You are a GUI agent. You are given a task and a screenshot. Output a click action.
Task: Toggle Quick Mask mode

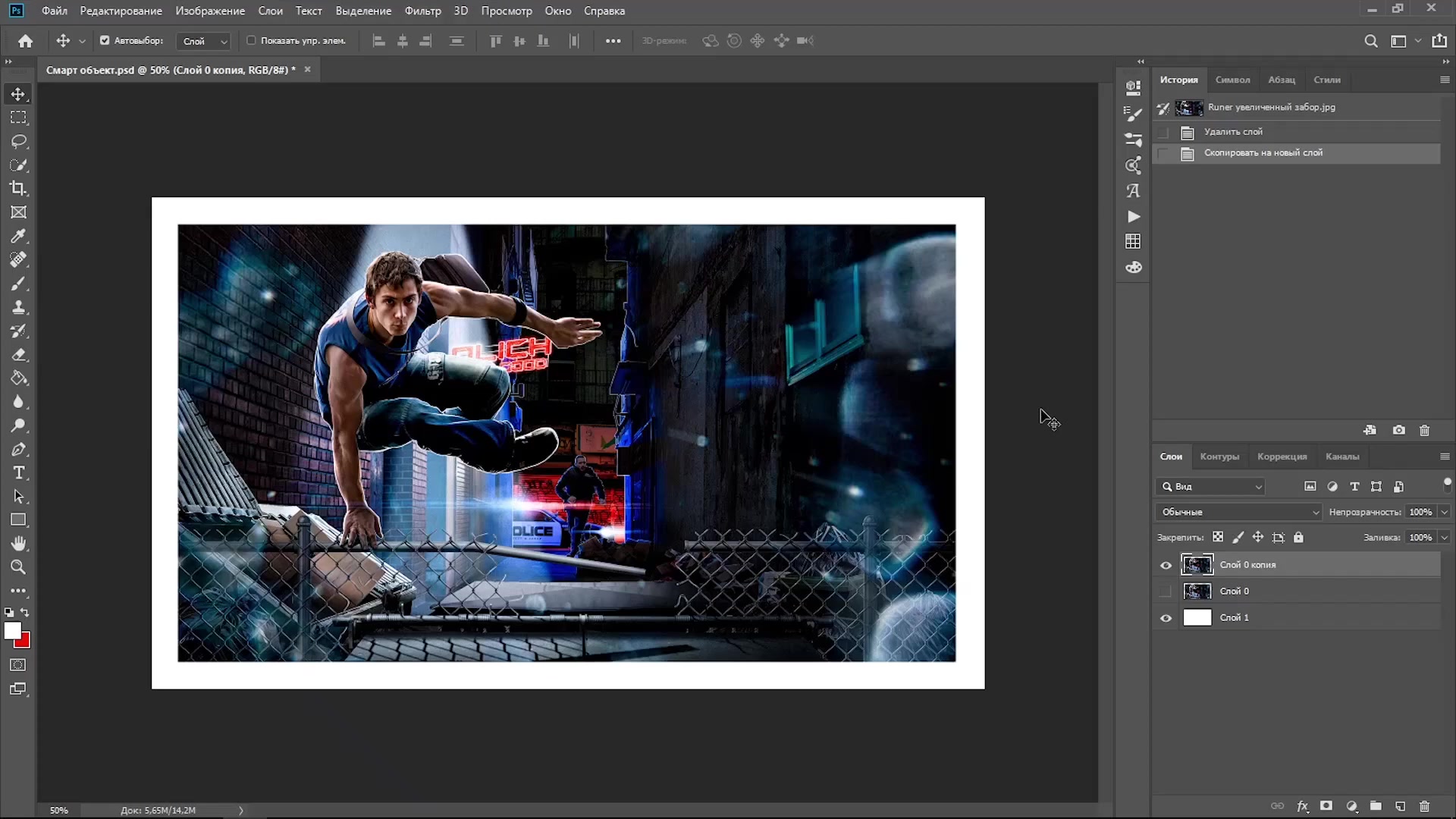[x=18, y=665]
